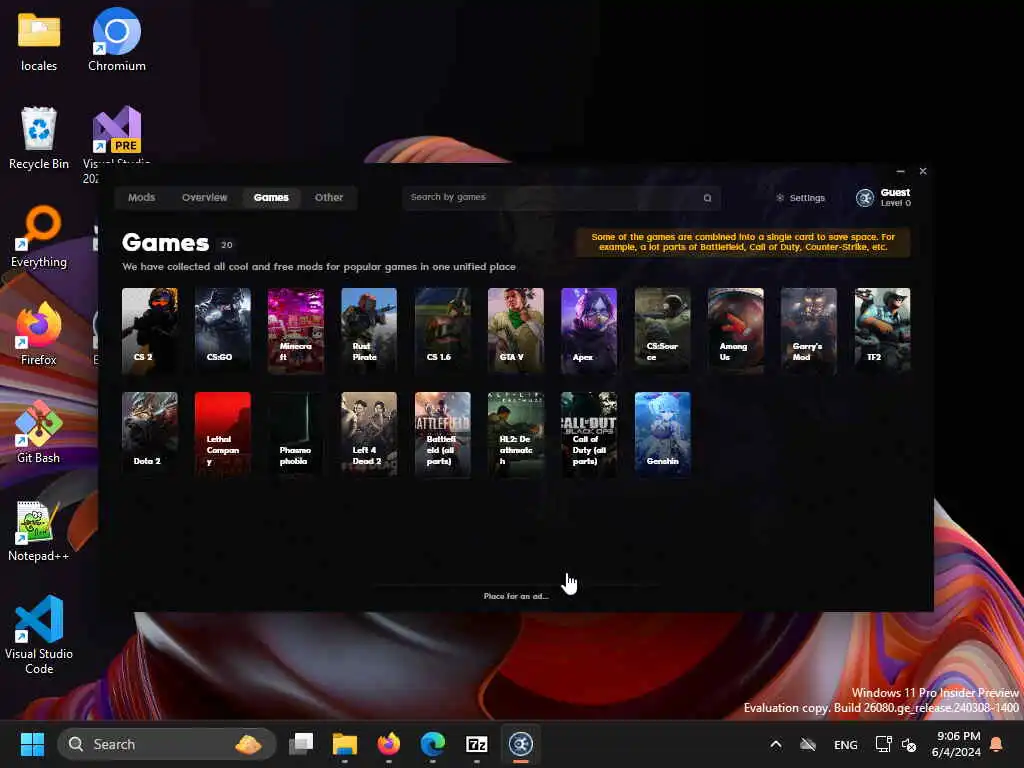Open the Genshin game card
Screen dimensions: 1024x768
663,434
